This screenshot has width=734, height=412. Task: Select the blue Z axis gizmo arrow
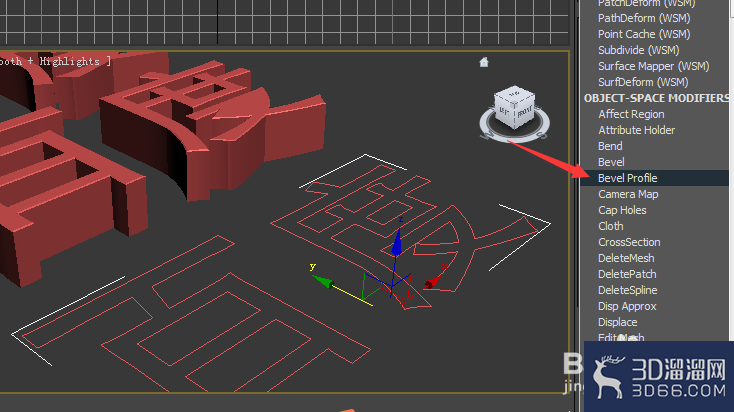click(396, 241)
